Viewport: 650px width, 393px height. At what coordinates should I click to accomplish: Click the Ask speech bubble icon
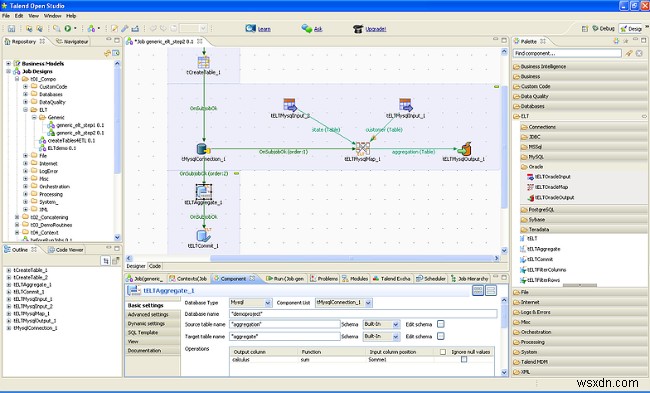pos(307,28)
